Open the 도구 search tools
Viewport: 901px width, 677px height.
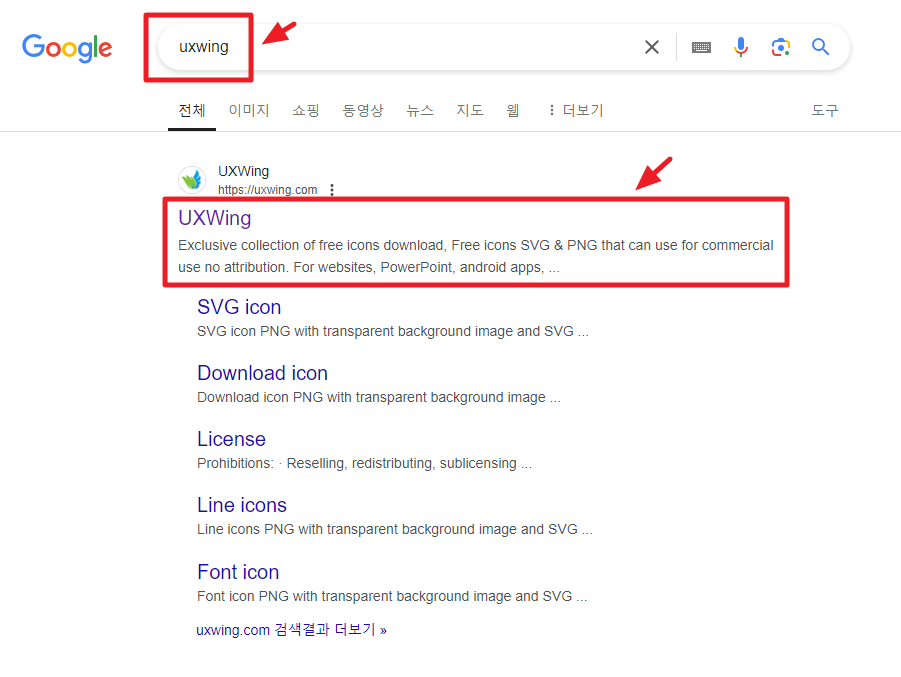[x=824, y=110]
